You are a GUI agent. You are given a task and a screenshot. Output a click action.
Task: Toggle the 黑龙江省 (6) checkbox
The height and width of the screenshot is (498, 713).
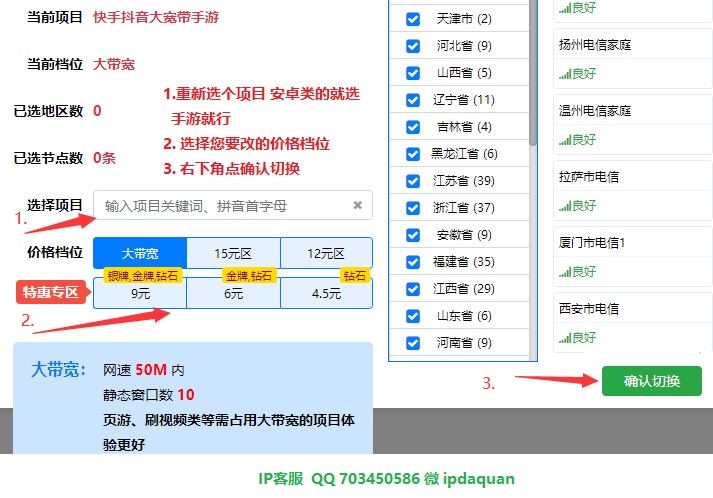[x=412, y=154]
